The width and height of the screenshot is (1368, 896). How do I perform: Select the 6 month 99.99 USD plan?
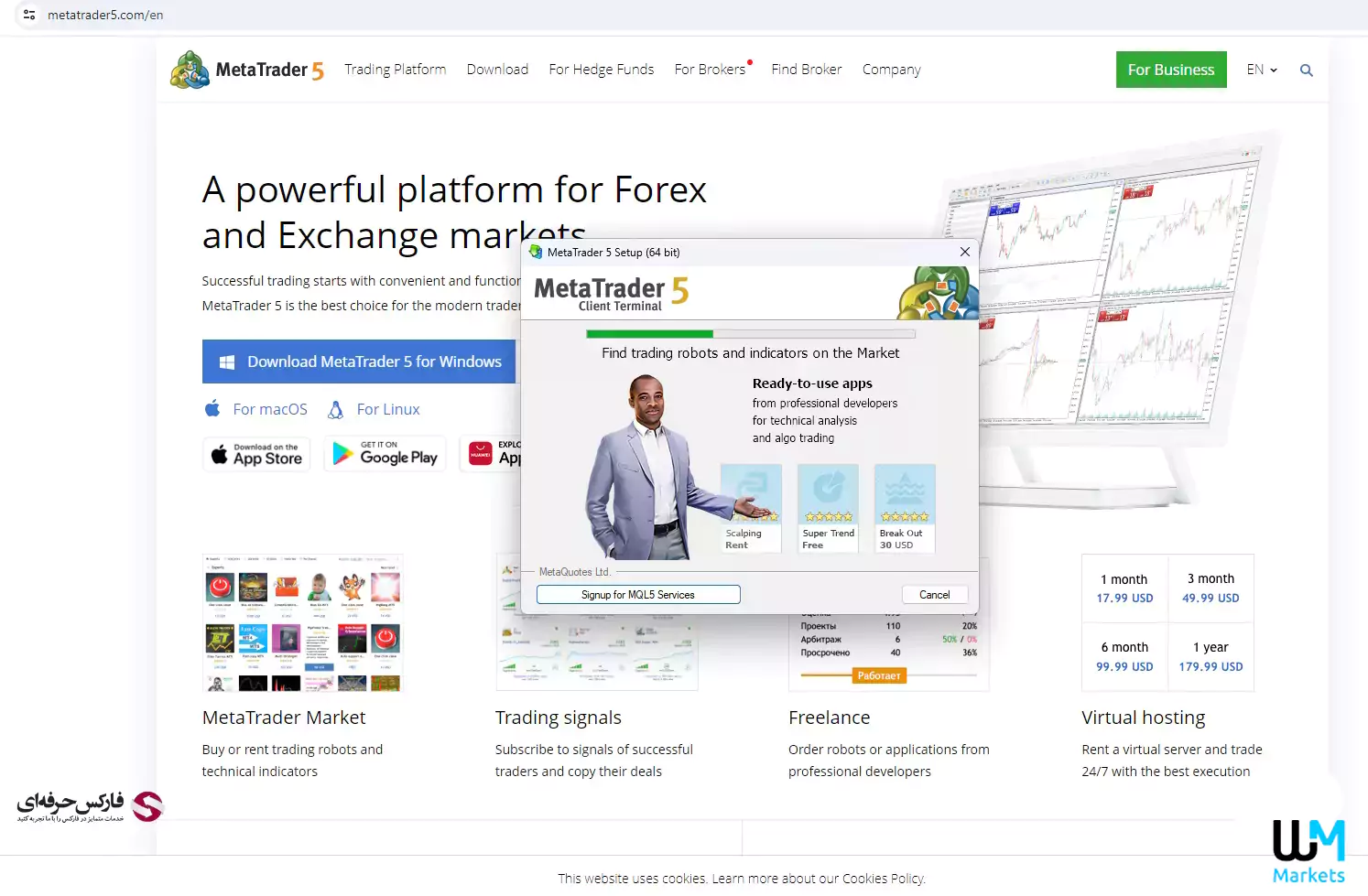(1125, 656)
